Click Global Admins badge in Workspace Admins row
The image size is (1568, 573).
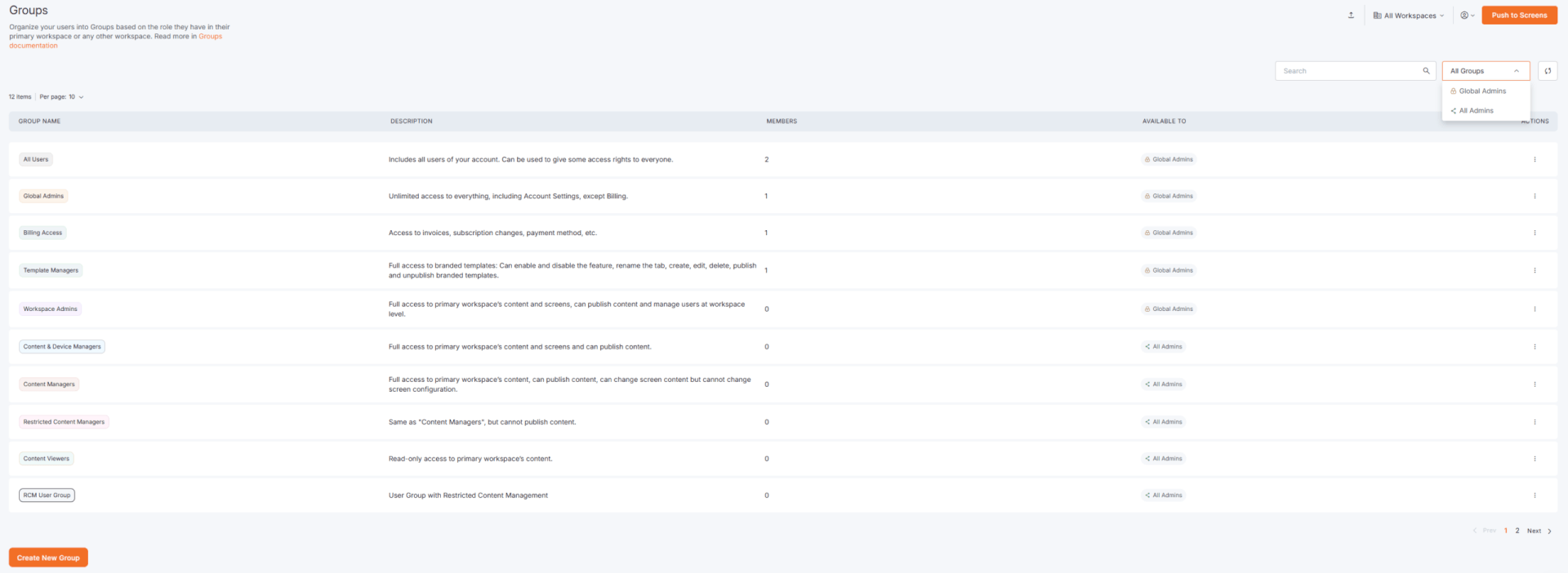click(1169, 309)
